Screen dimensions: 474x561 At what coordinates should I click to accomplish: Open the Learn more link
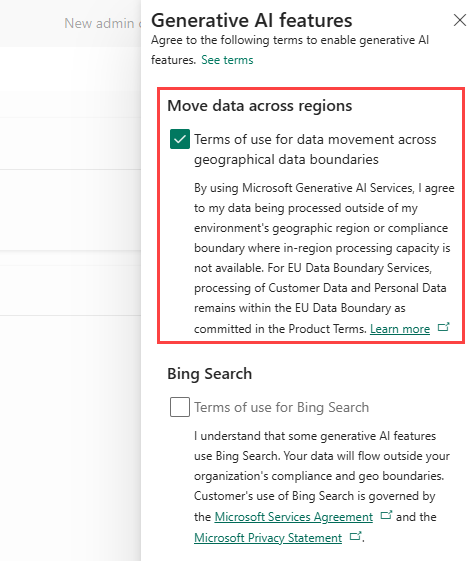point(400,328)
